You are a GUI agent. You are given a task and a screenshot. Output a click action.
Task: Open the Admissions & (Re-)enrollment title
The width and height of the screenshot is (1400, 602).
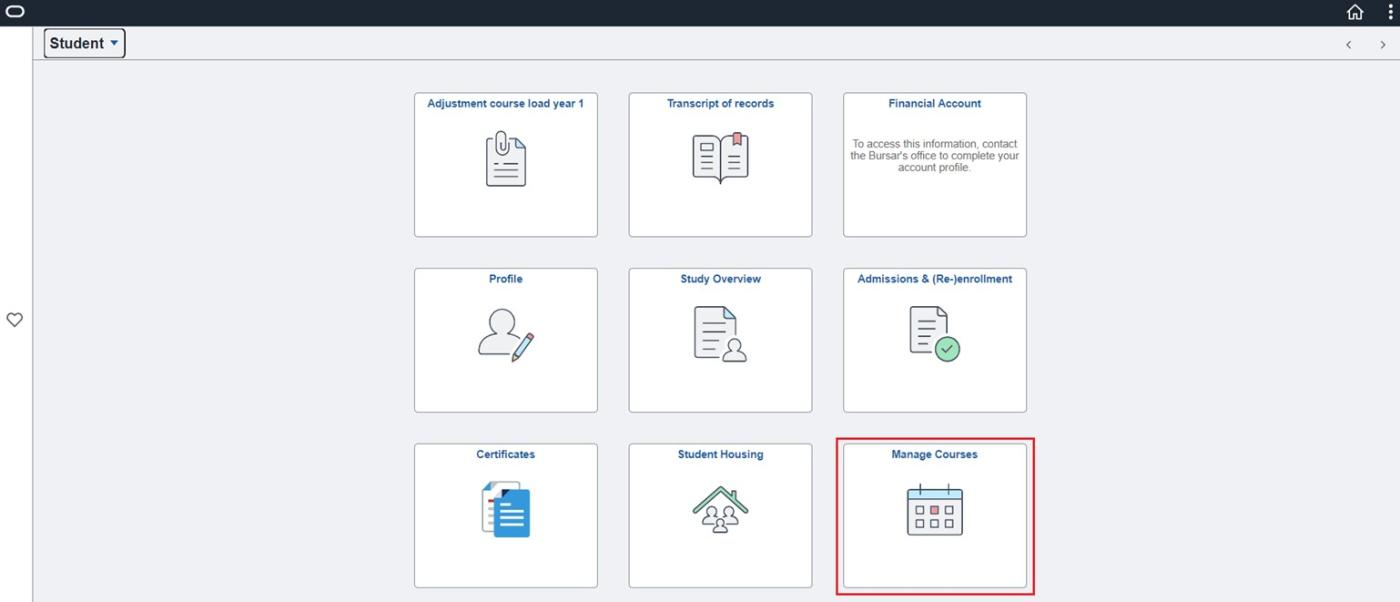click(934, 279)
